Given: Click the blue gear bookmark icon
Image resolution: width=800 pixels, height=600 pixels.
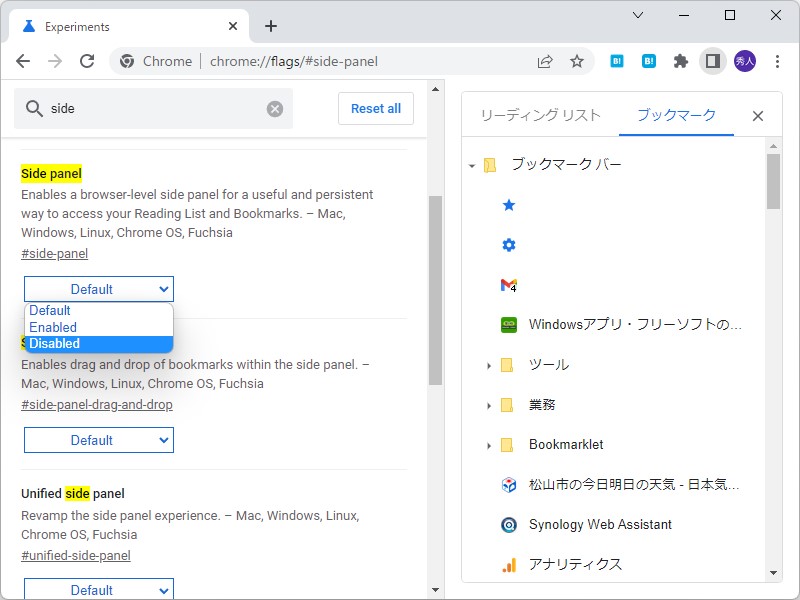Looking at the screenshot, I should tap(508, 244).
